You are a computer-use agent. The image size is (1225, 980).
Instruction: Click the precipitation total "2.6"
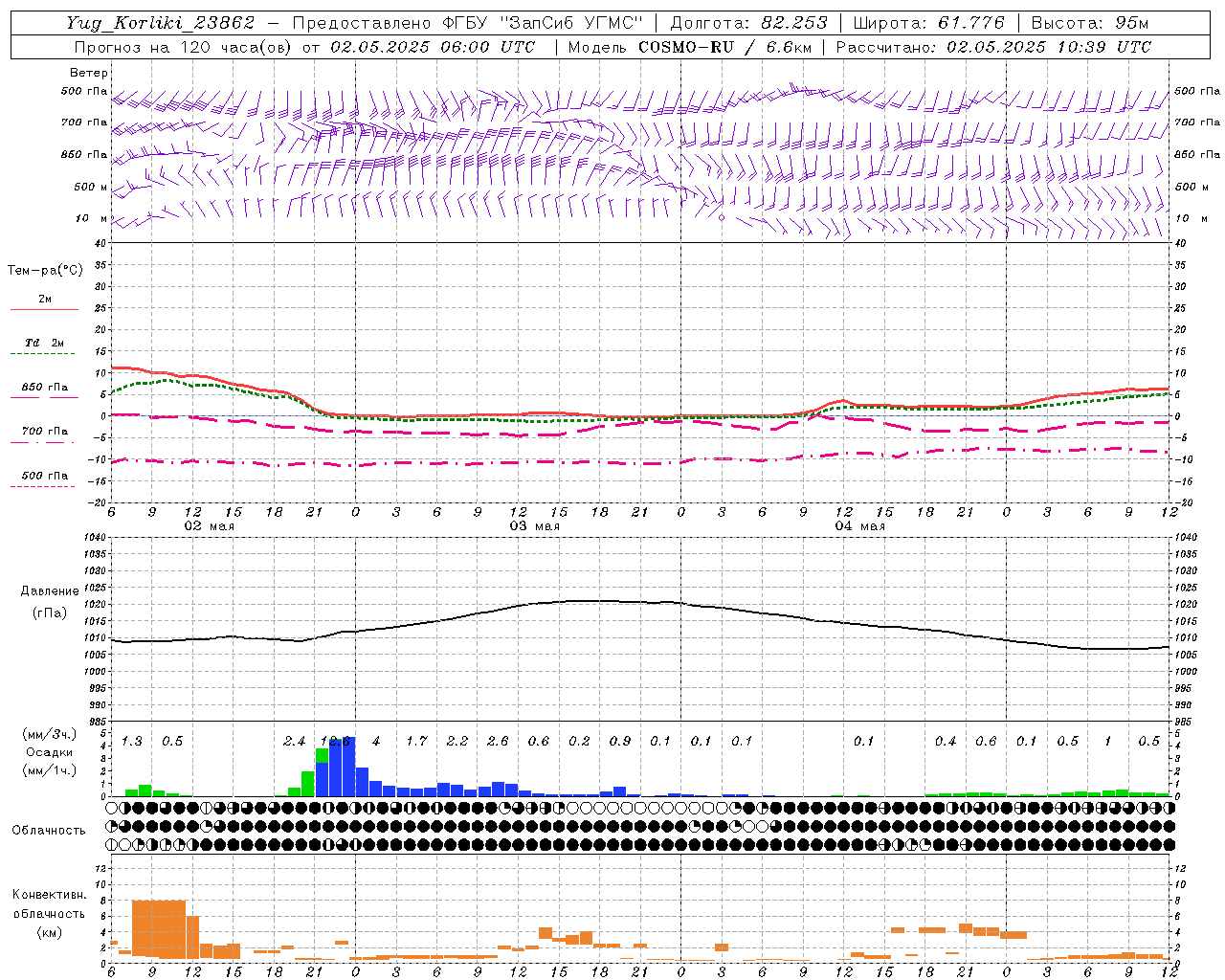point(498,741)
